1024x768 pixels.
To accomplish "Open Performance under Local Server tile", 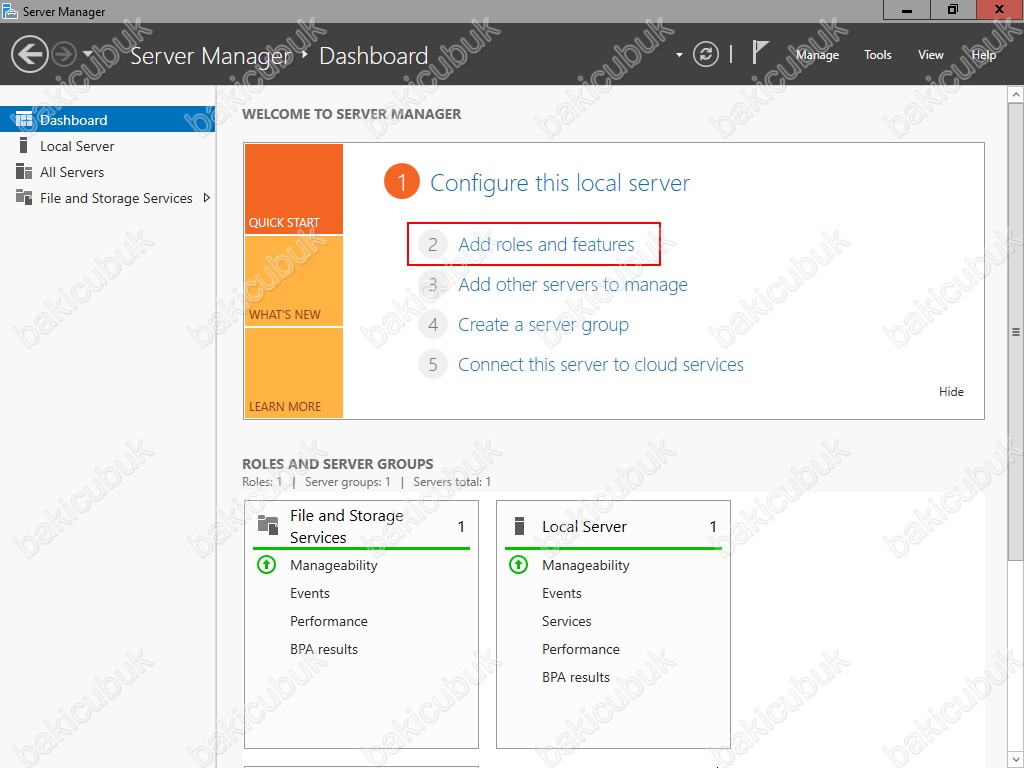I will 581,649.
